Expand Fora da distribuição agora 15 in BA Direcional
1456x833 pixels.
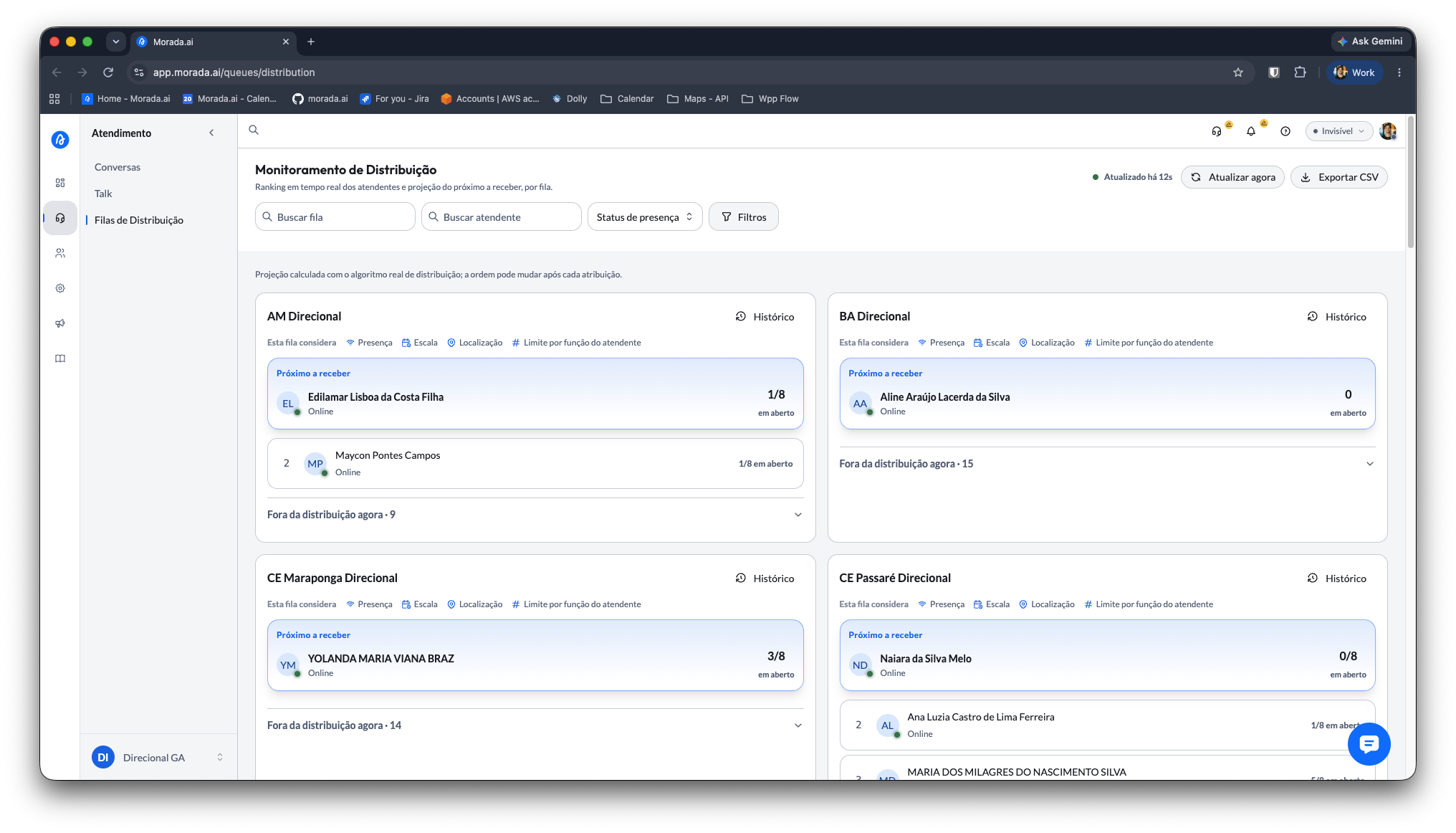(x=1107, y=464)
